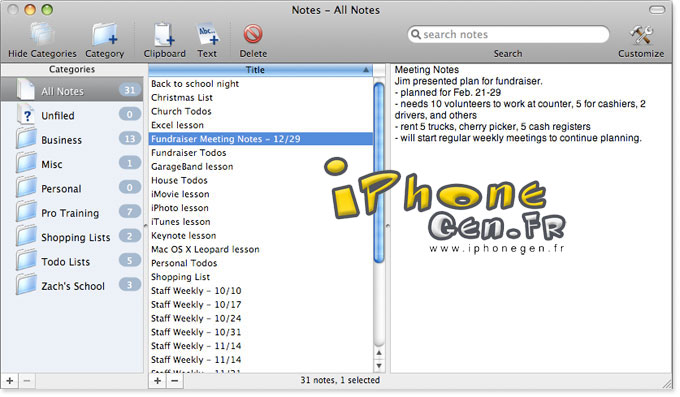
Task: Select the 'Staff Weekly – 10/31' note
Action: point(260,332)
